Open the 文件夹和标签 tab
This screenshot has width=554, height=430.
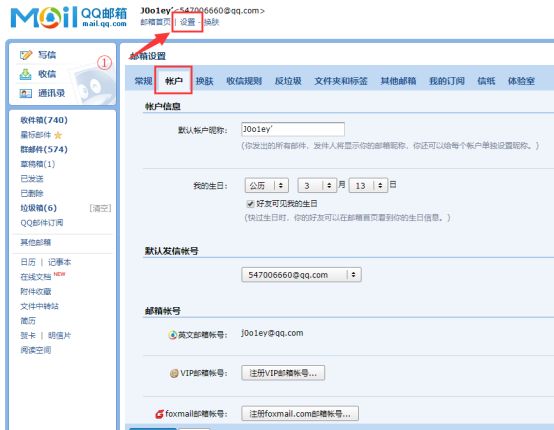coord(341,81)
